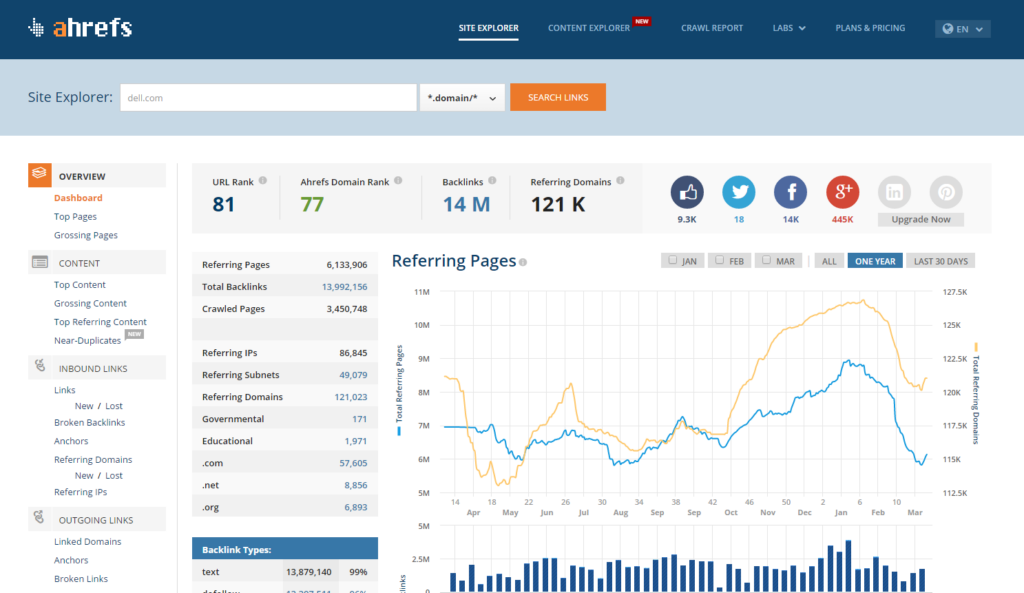
Task: Toggle the JAN checkbox
Action: (673, 261)
